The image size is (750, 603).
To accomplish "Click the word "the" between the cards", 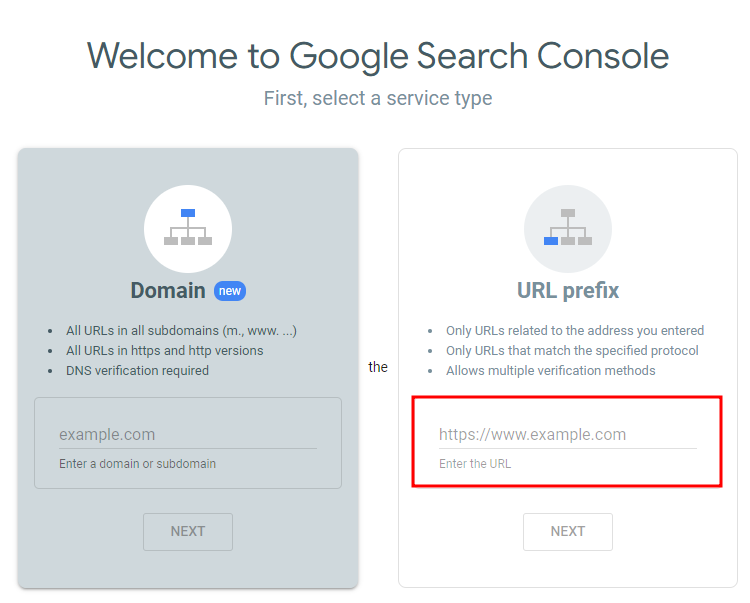I will tap(378, 367).
